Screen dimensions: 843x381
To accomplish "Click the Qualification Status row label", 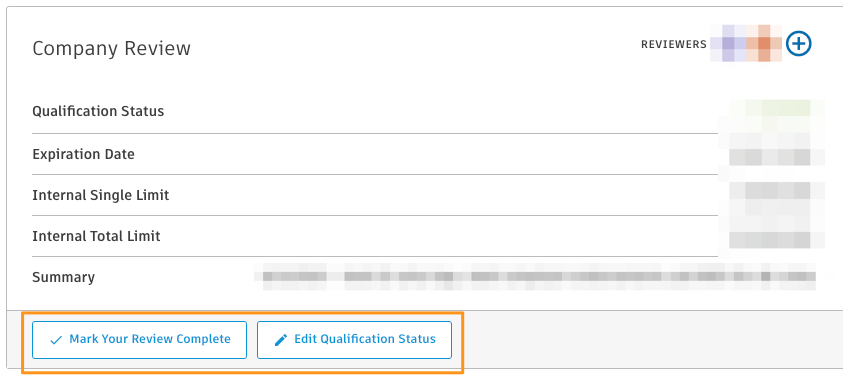I will click(98, 111).
